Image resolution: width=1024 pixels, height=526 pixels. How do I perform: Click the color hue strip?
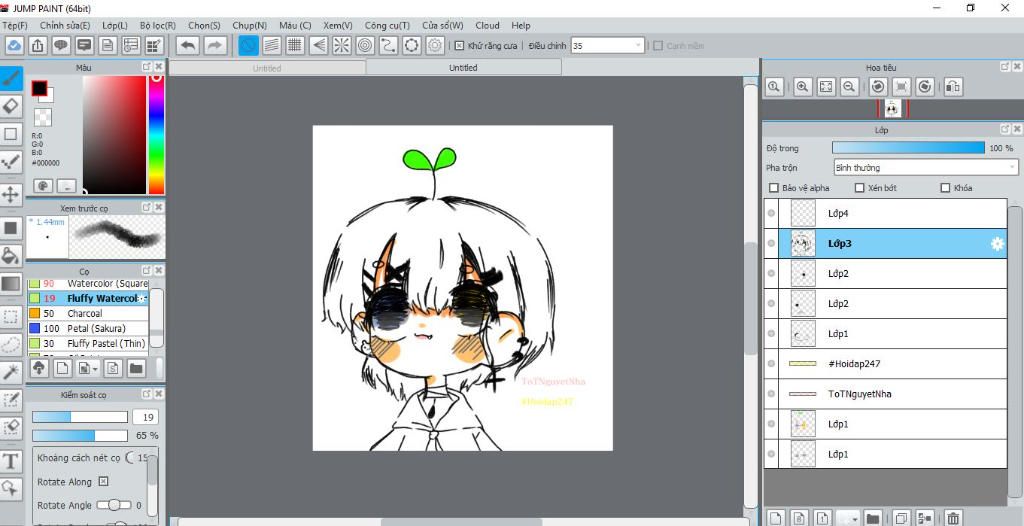pos(156,135)
